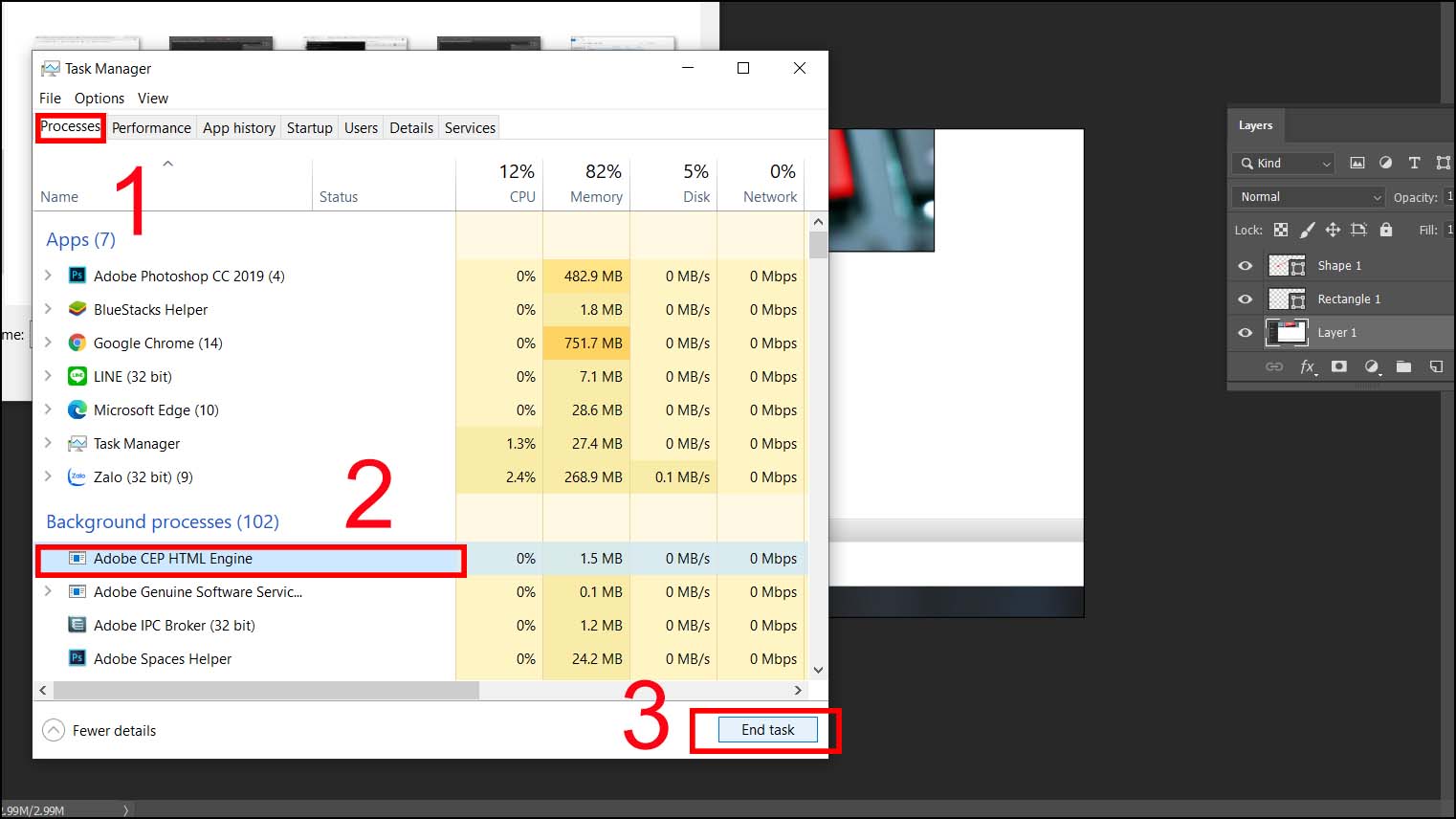Hide the Shape 1 layer
1456x819 pixels.
[1246, 265]
